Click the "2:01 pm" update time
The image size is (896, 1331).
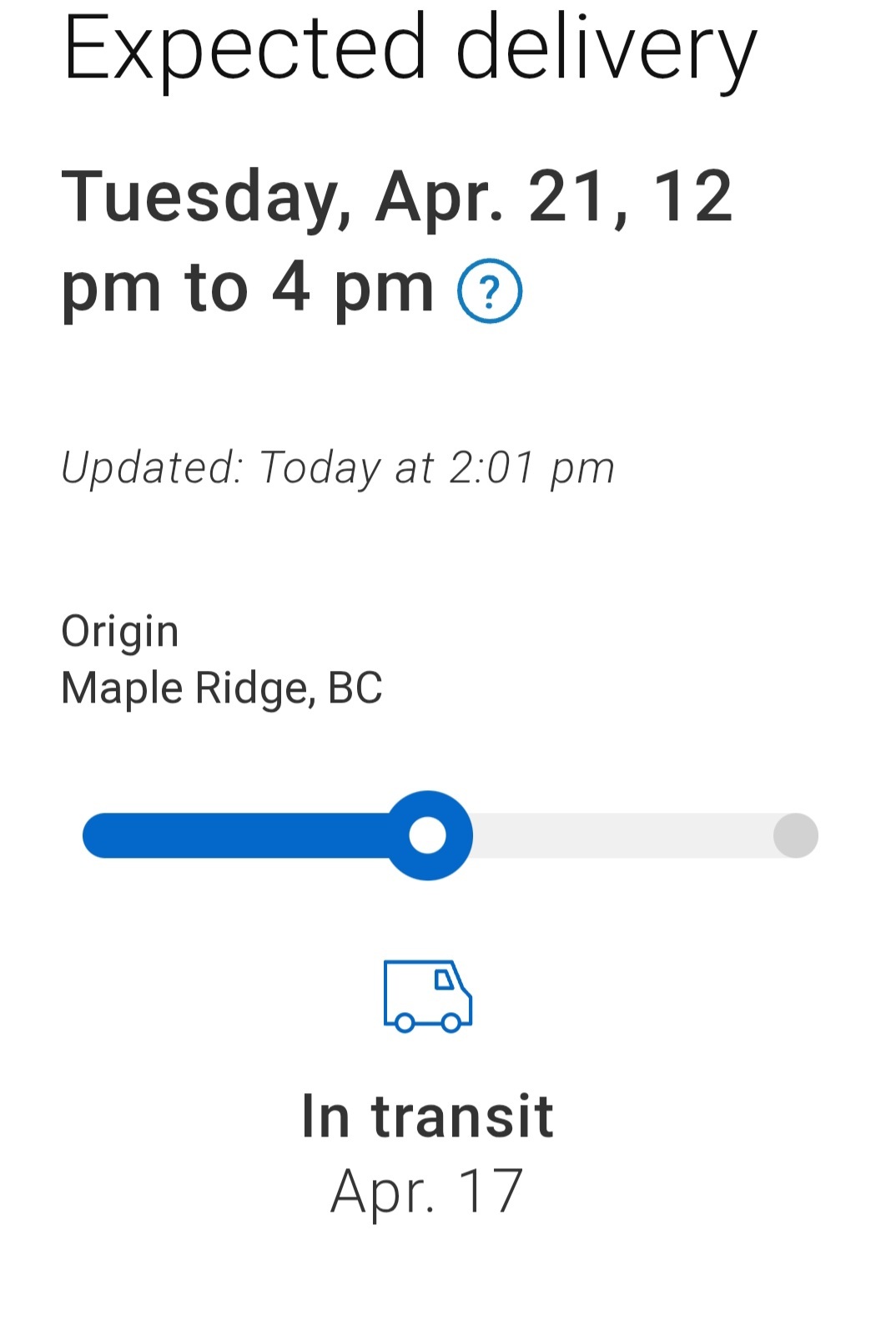531,467
